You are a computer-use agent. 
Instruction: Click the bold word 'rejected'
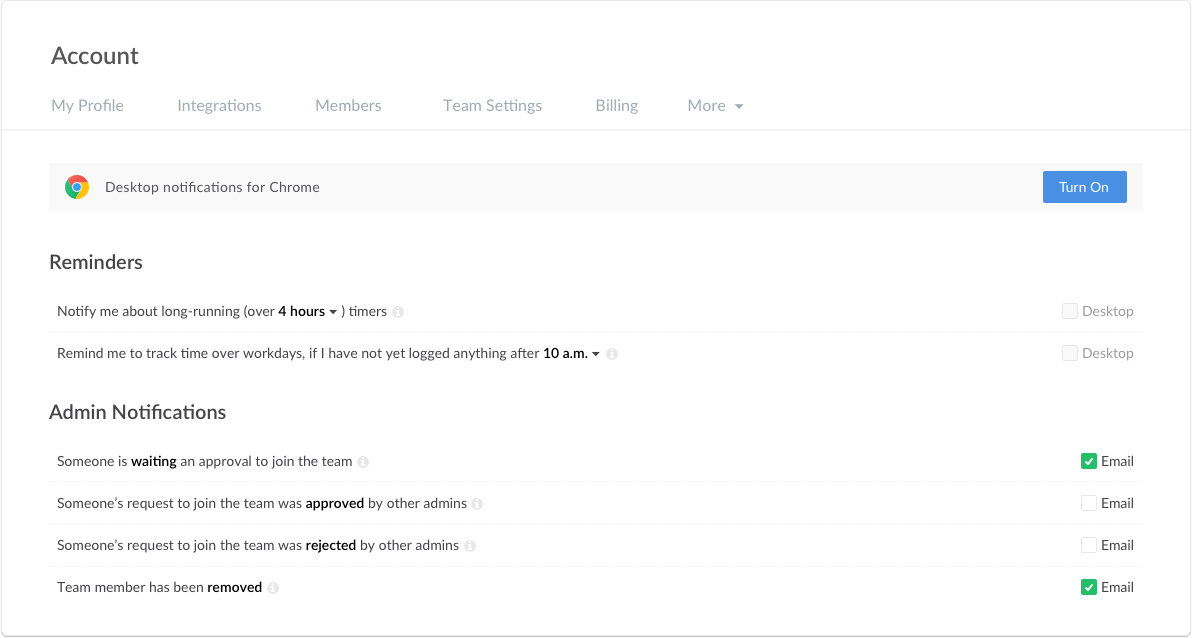point(331,544)
